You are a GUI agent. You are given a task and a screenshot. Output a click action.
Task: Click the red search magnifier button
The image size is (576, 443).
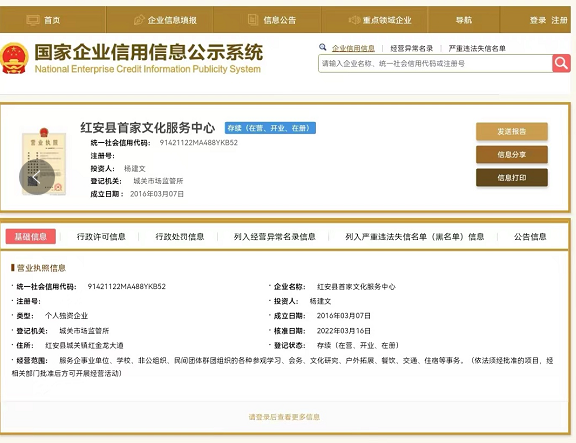561,63
